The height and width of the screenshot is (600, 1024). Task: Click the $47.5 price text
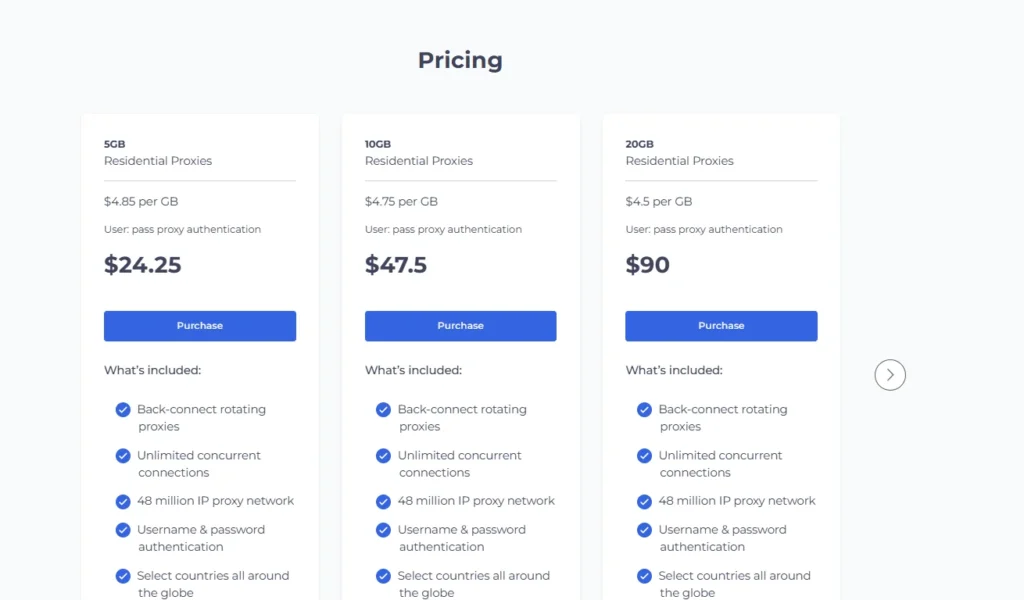click(396, 264)
